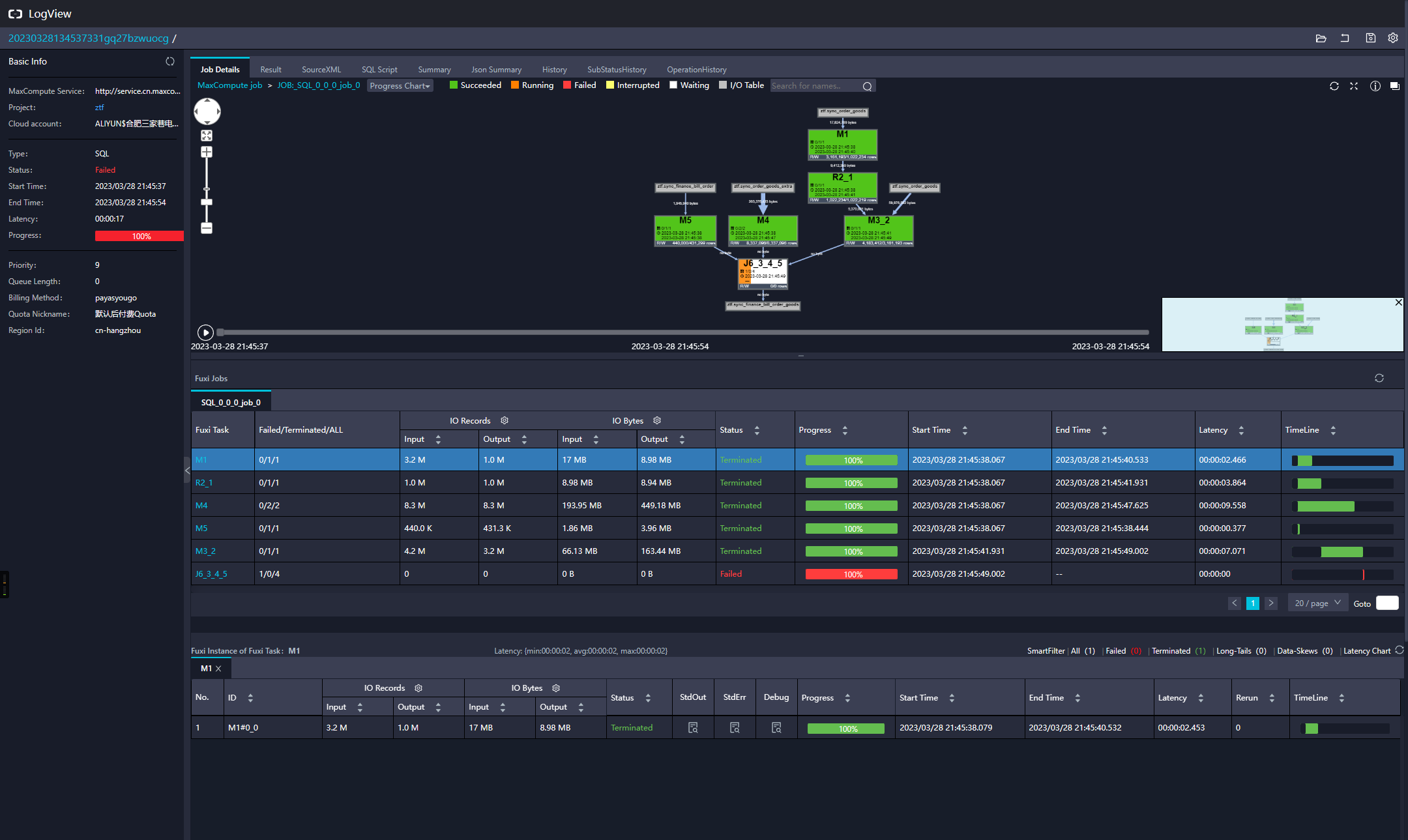The image size is (1408, 840).
Task: Sort Fuxi Jobs by Progress
Action: [845, 430]
